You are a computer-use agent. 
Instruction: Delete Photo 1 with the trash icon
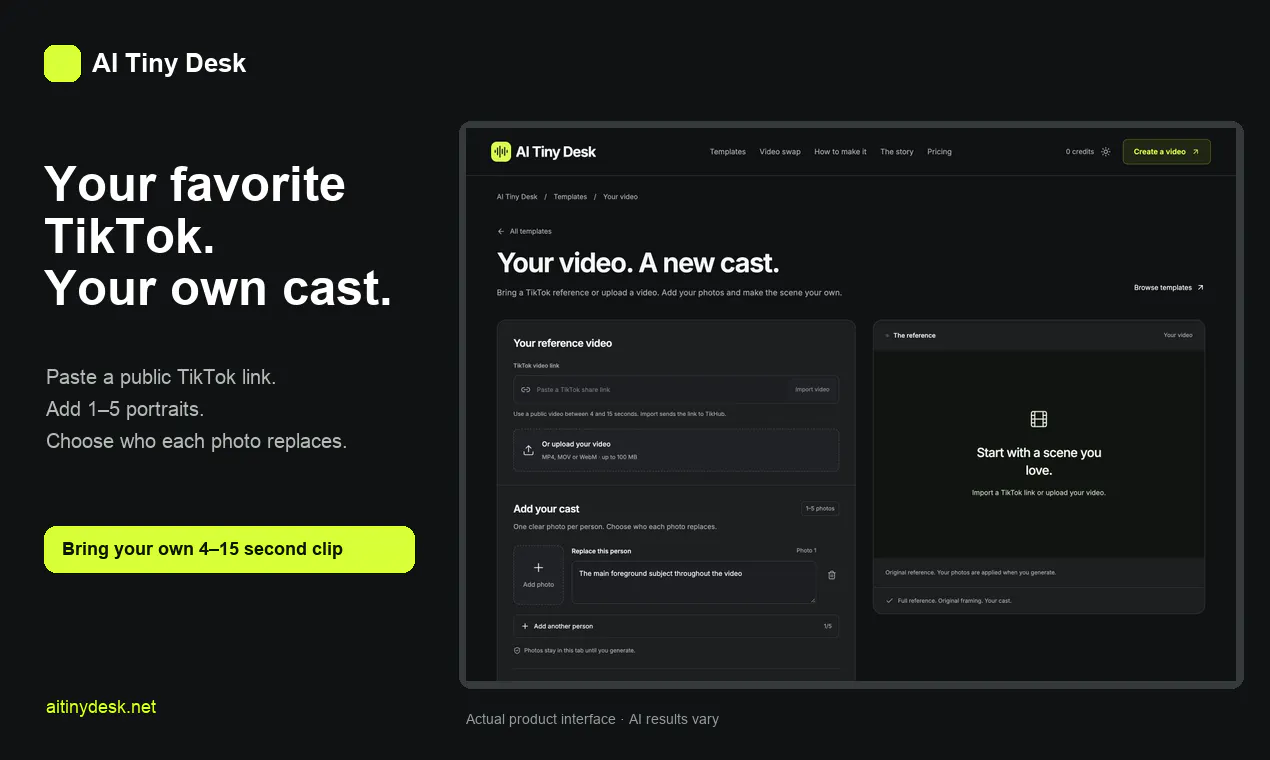pos(832,575)
